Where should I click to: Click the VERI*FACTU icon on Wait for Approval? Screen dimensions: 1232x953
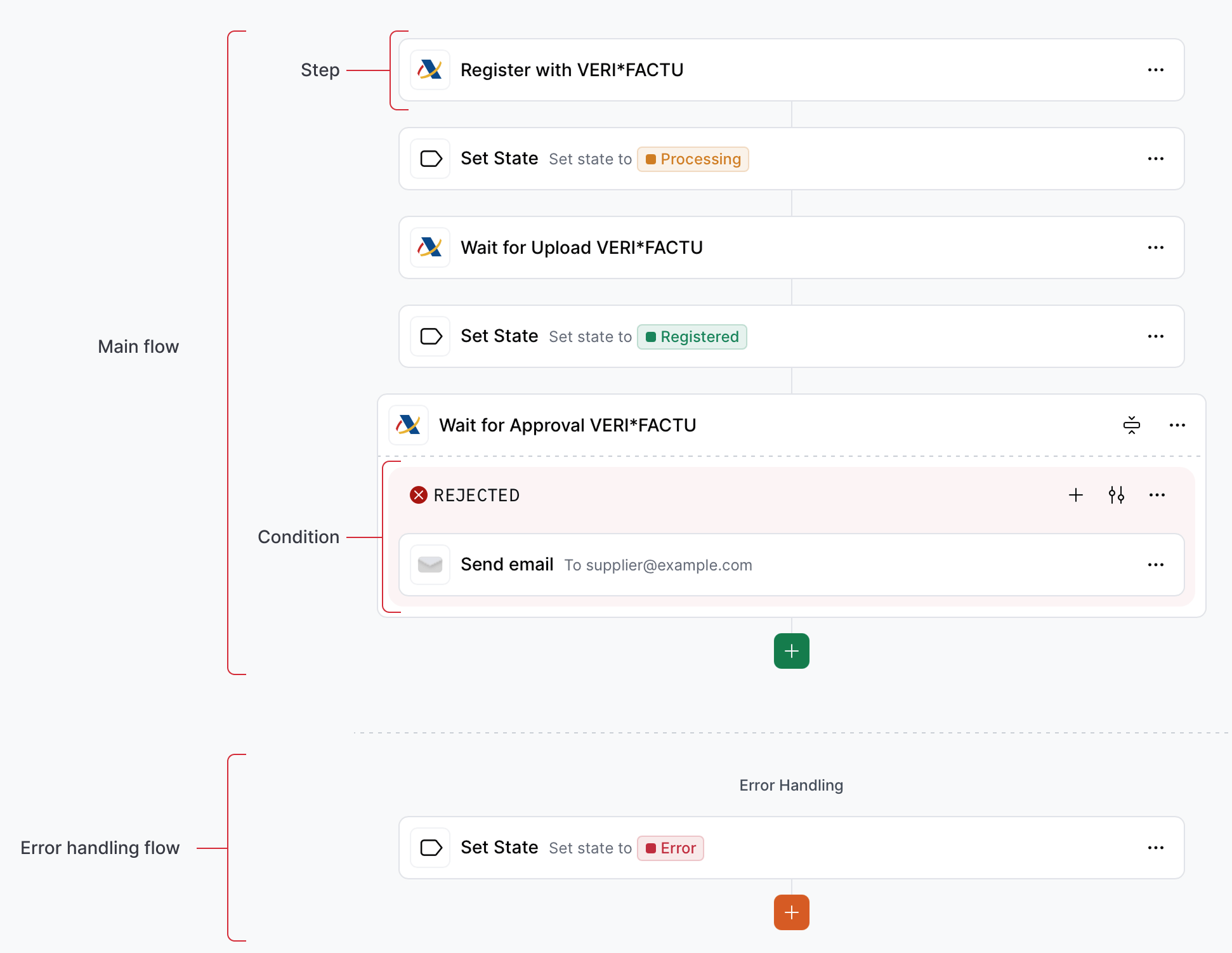coord(409,425)
